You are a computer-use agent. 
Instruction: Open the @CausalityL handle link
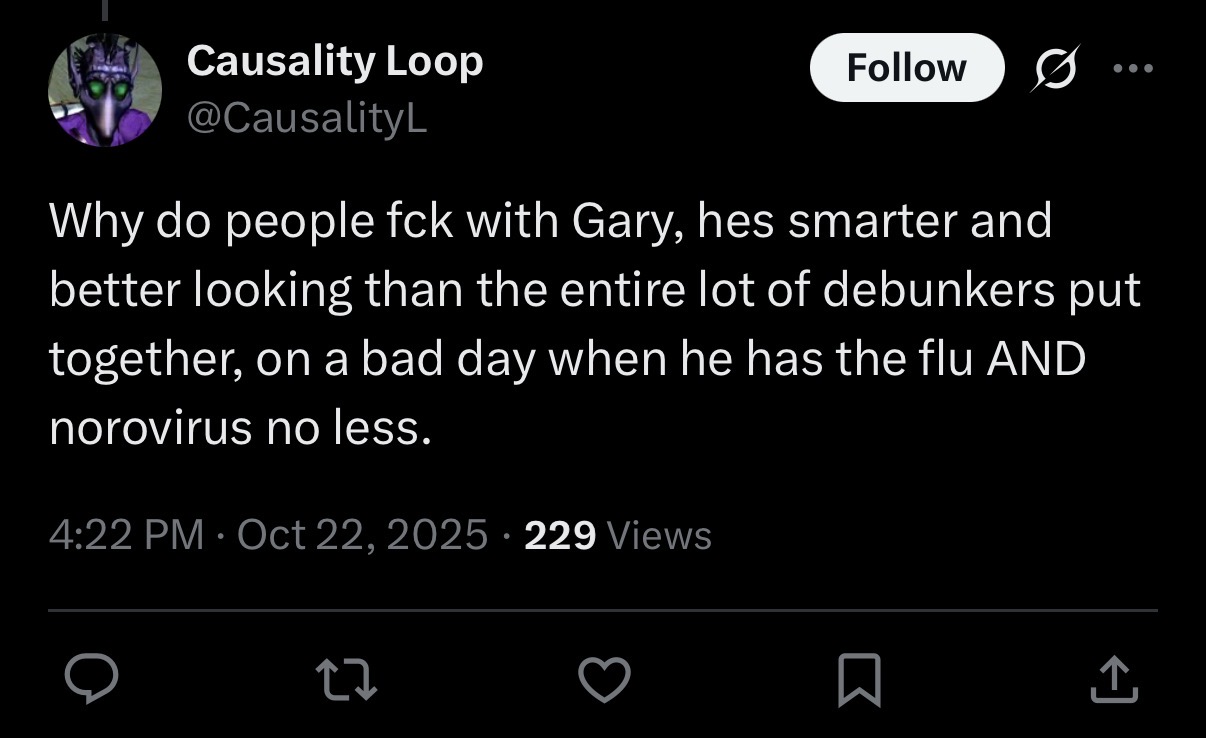tap(307, 118)
